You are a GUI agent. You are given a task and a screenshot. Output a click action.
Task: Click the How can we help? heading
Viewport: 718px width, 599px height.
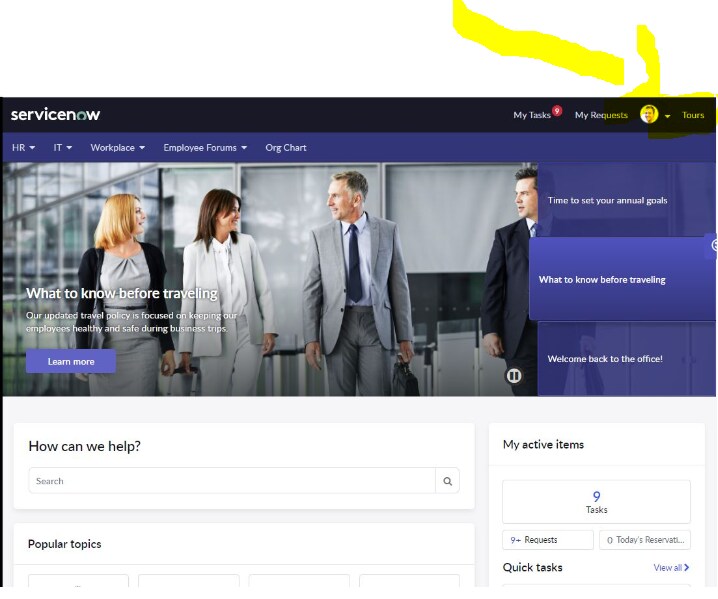tap(85, 446)
